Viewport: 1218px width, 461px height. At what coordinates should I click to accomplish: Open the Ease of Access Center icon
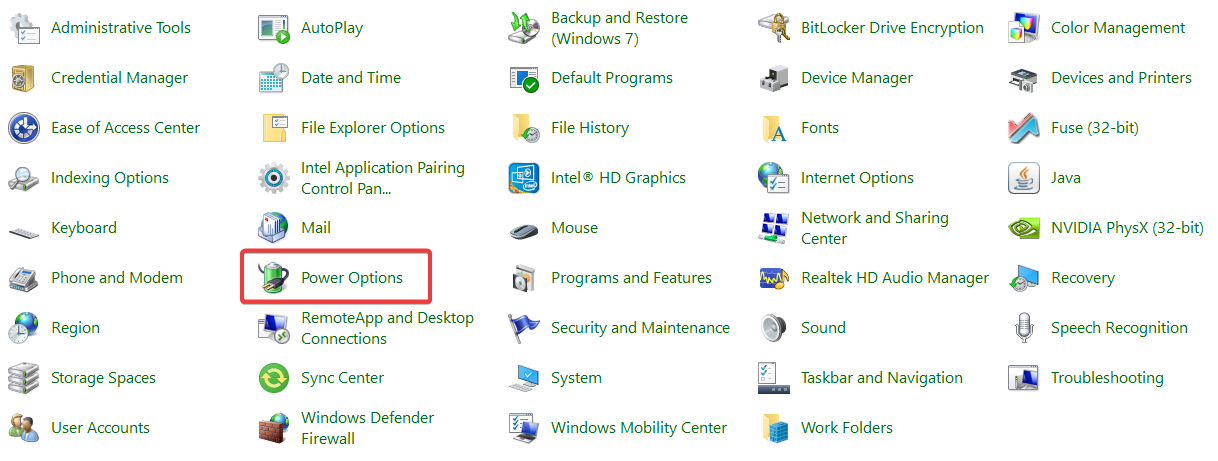(24, 128)
